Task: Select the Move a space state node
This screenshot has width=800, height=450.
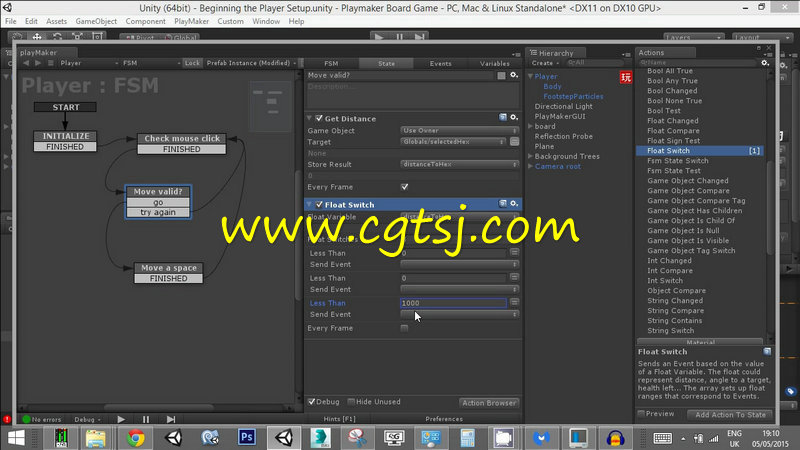Action: pos(168,273)
